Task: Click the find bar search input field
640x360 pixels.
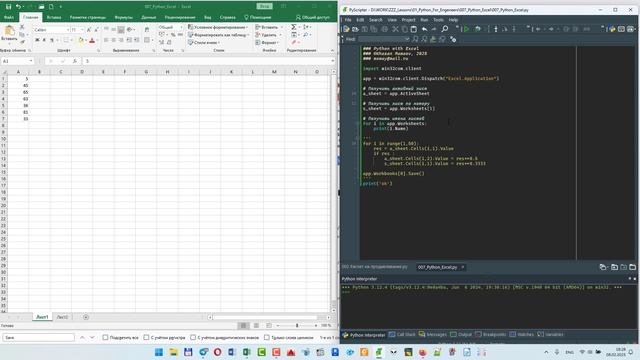Action: pyautogui.click(x=38, y=338)
